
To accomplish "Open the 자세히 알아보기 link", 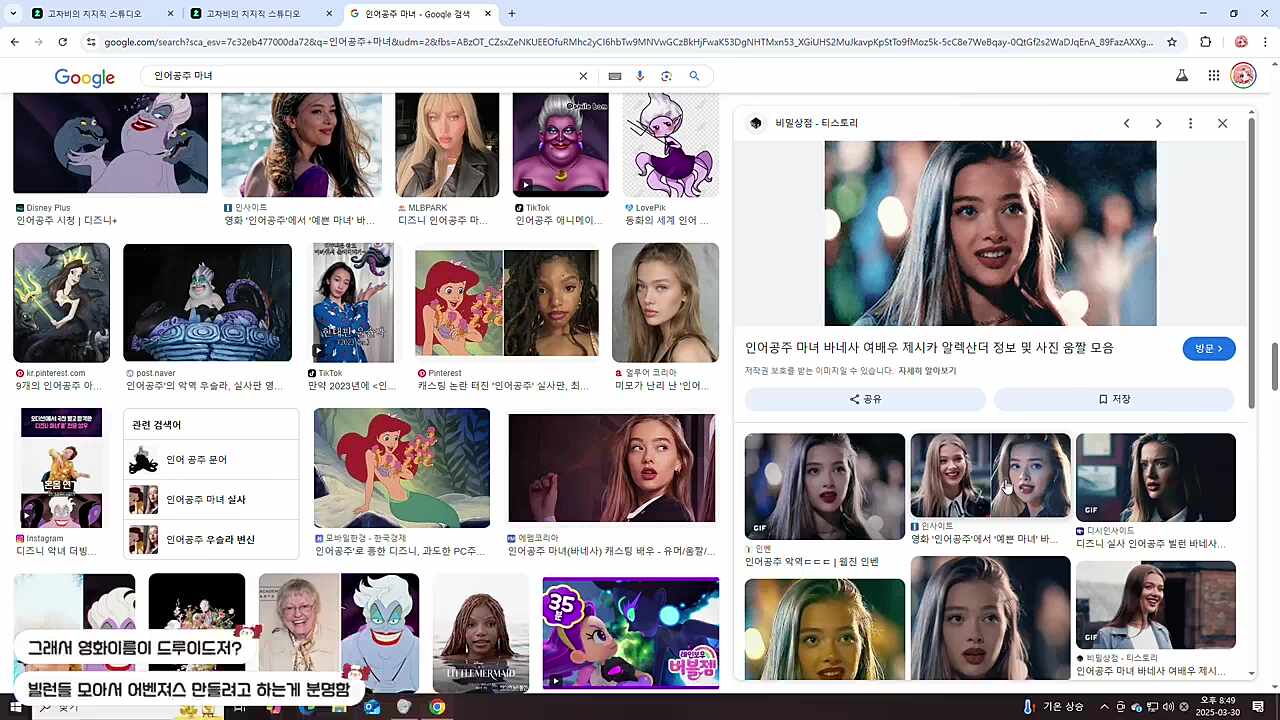I will [x=927, y=371].
